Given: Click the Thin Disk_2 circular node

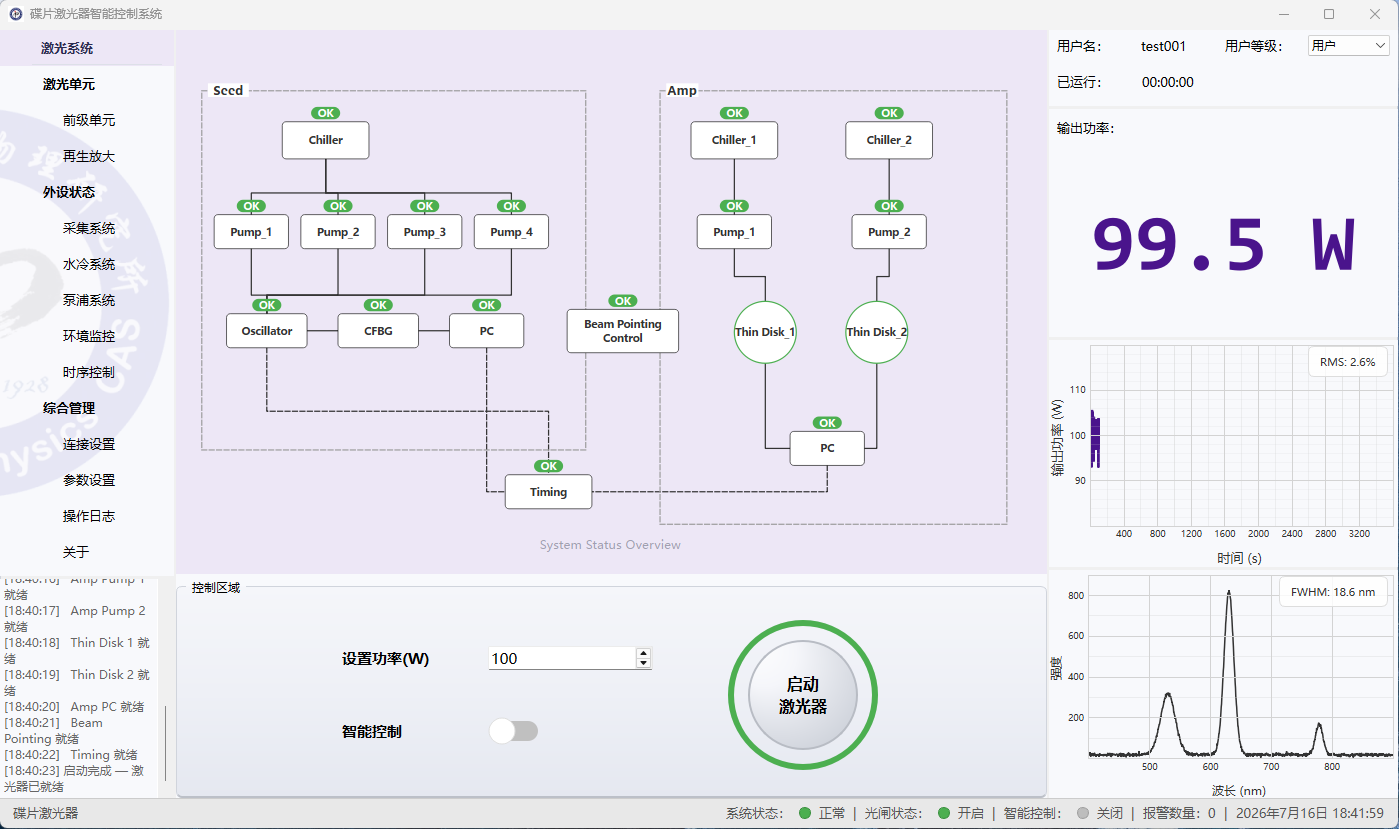Looking at the screenshot, I should [877, 332].
